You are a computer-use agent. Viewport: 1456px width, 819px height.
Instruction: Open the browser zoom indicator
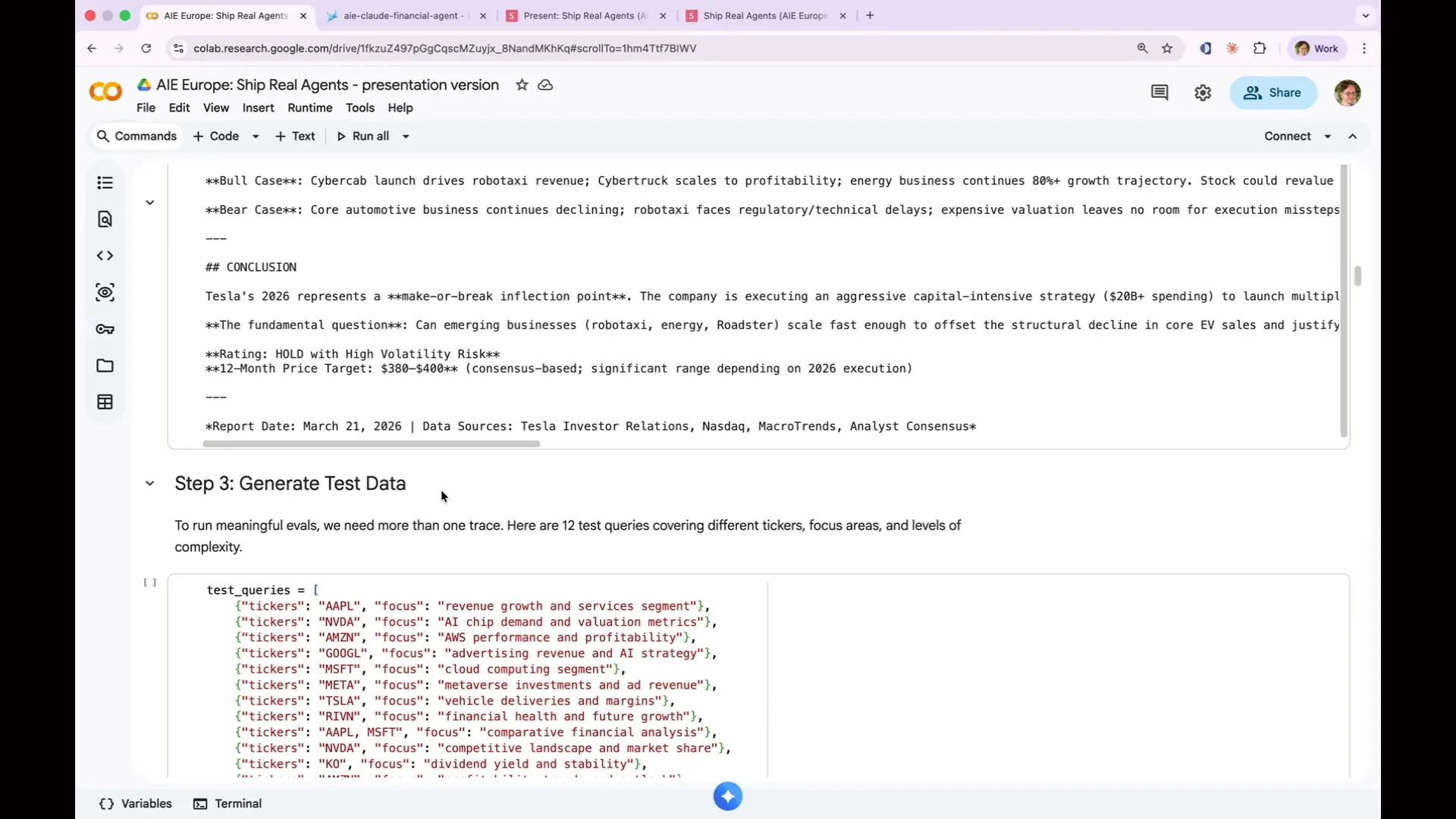click(x=1143, y=49)
